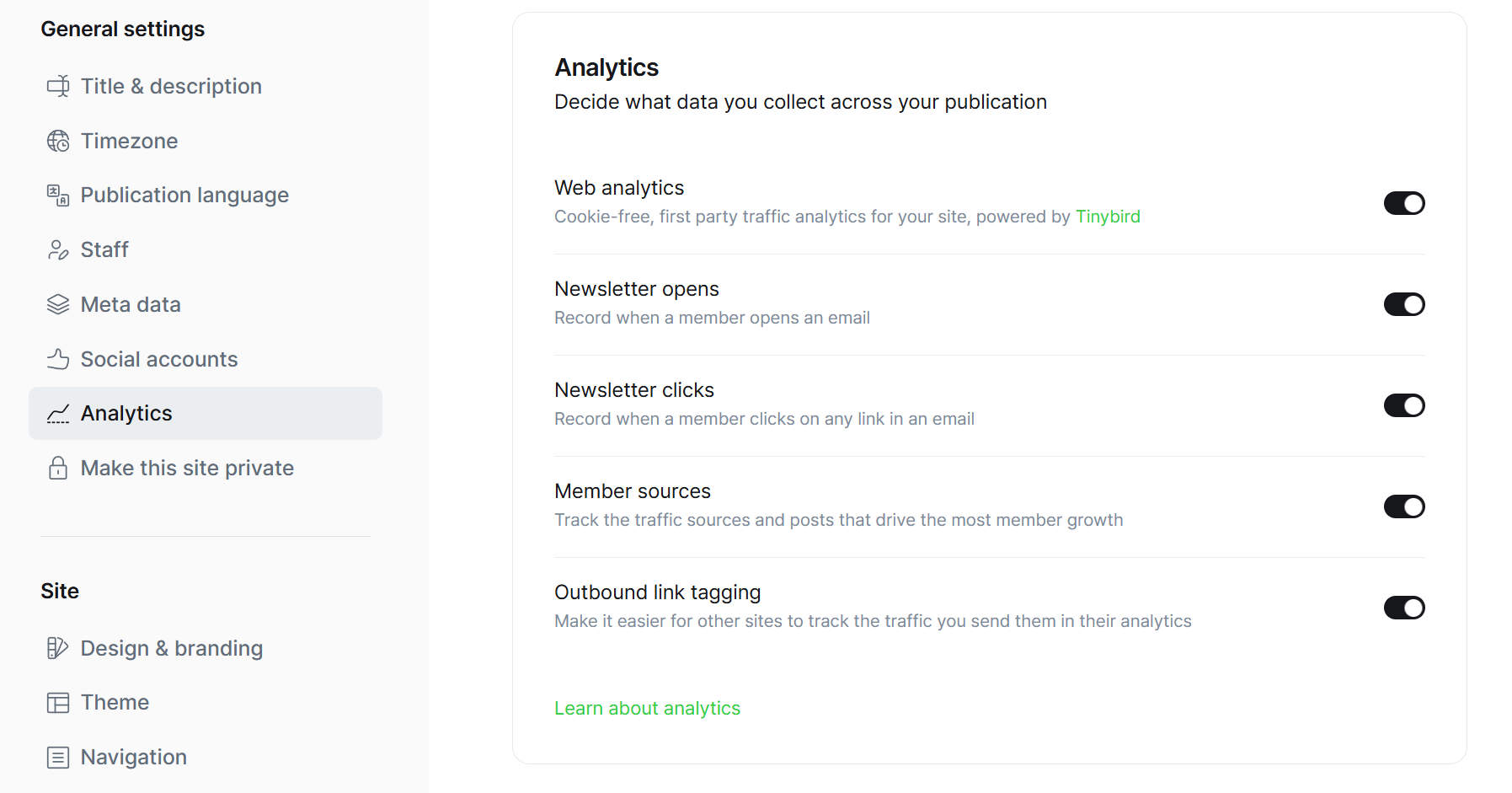Click the lock icon for private site
The image size is (1512, 793).
pyautogui.click(x=58, y=468)
